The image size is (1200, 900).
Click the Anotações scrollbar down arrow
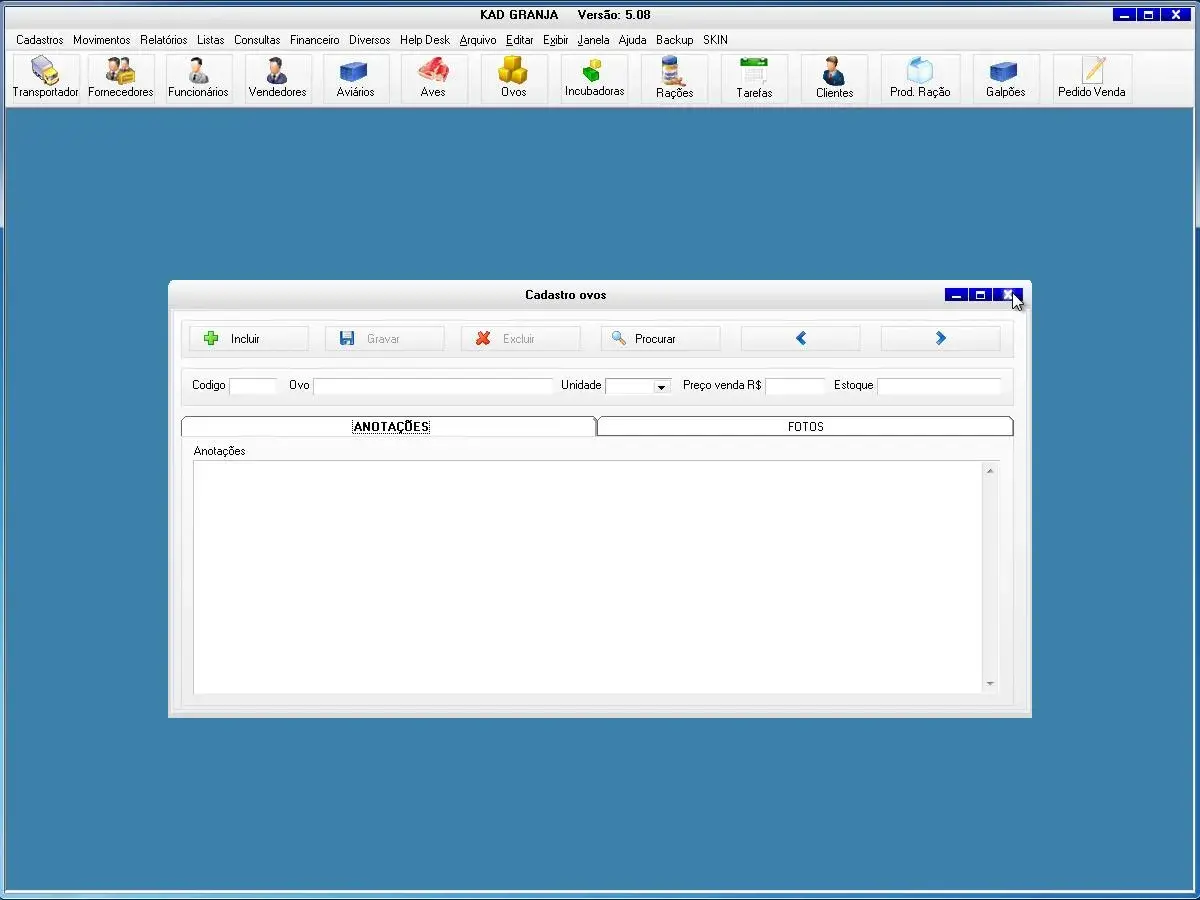[x=990, y=684]
